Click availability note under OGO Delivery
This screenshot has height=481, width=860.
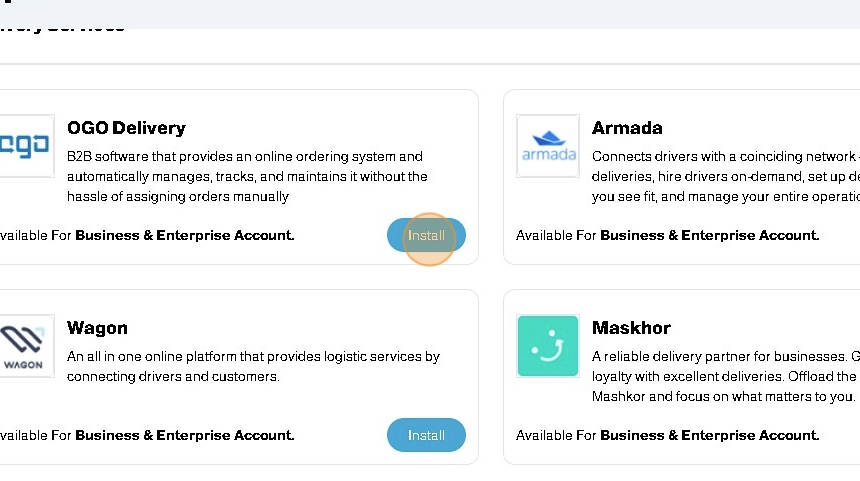(147, 235)
